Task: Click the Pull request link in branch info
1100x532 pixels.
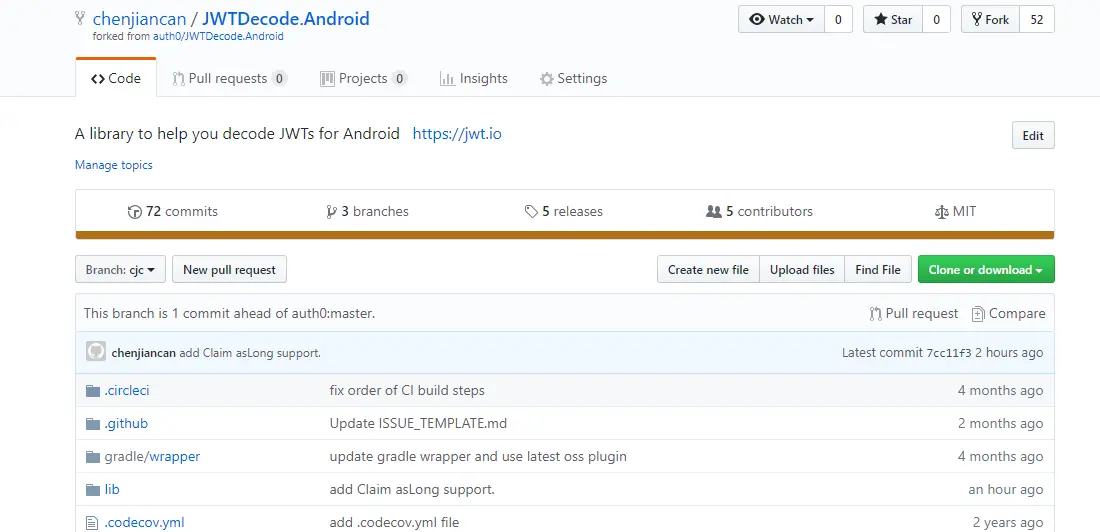Action: click(914, 314)
